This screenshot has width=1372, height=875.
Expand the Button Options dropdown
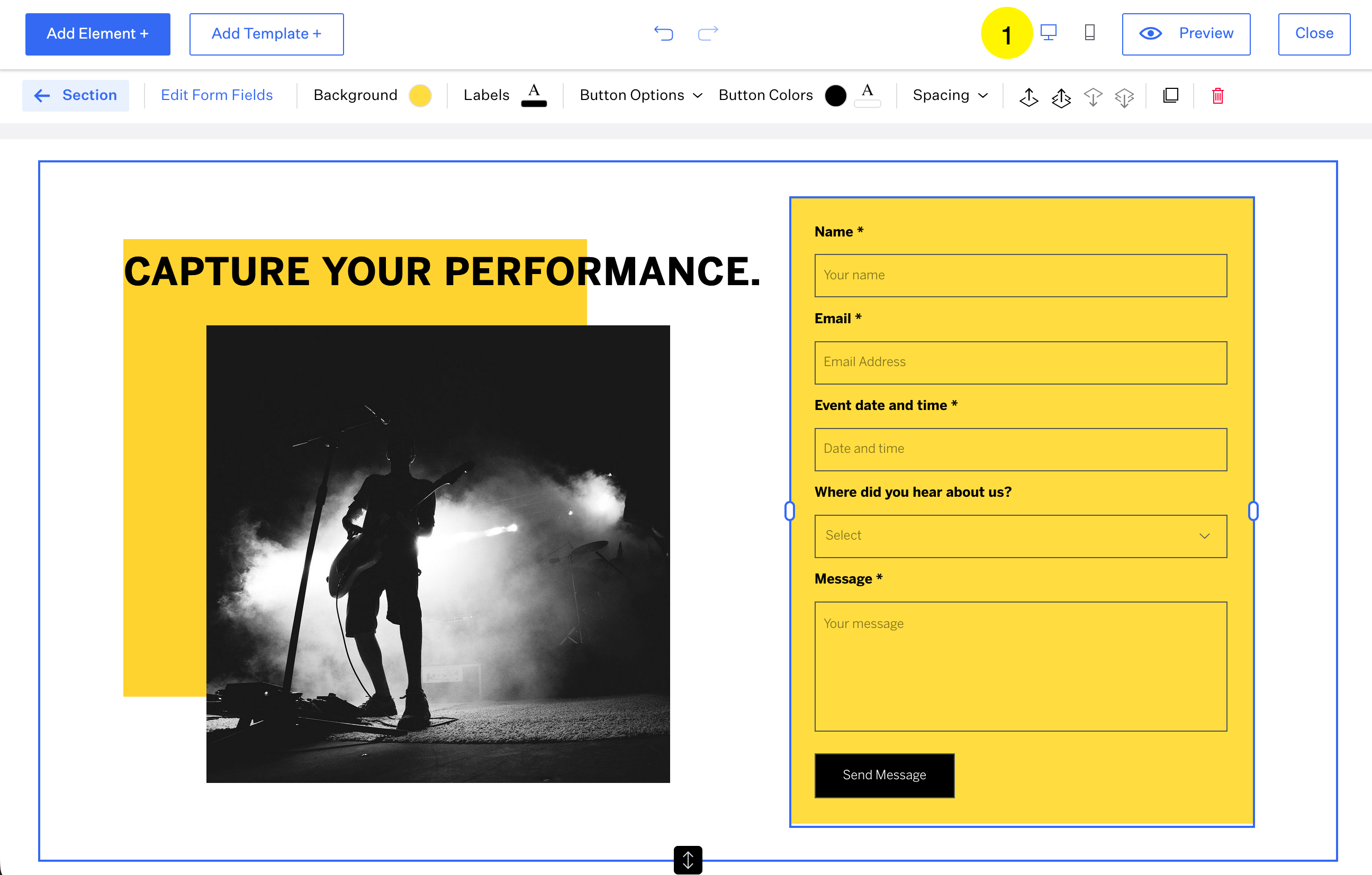(640, 95)
